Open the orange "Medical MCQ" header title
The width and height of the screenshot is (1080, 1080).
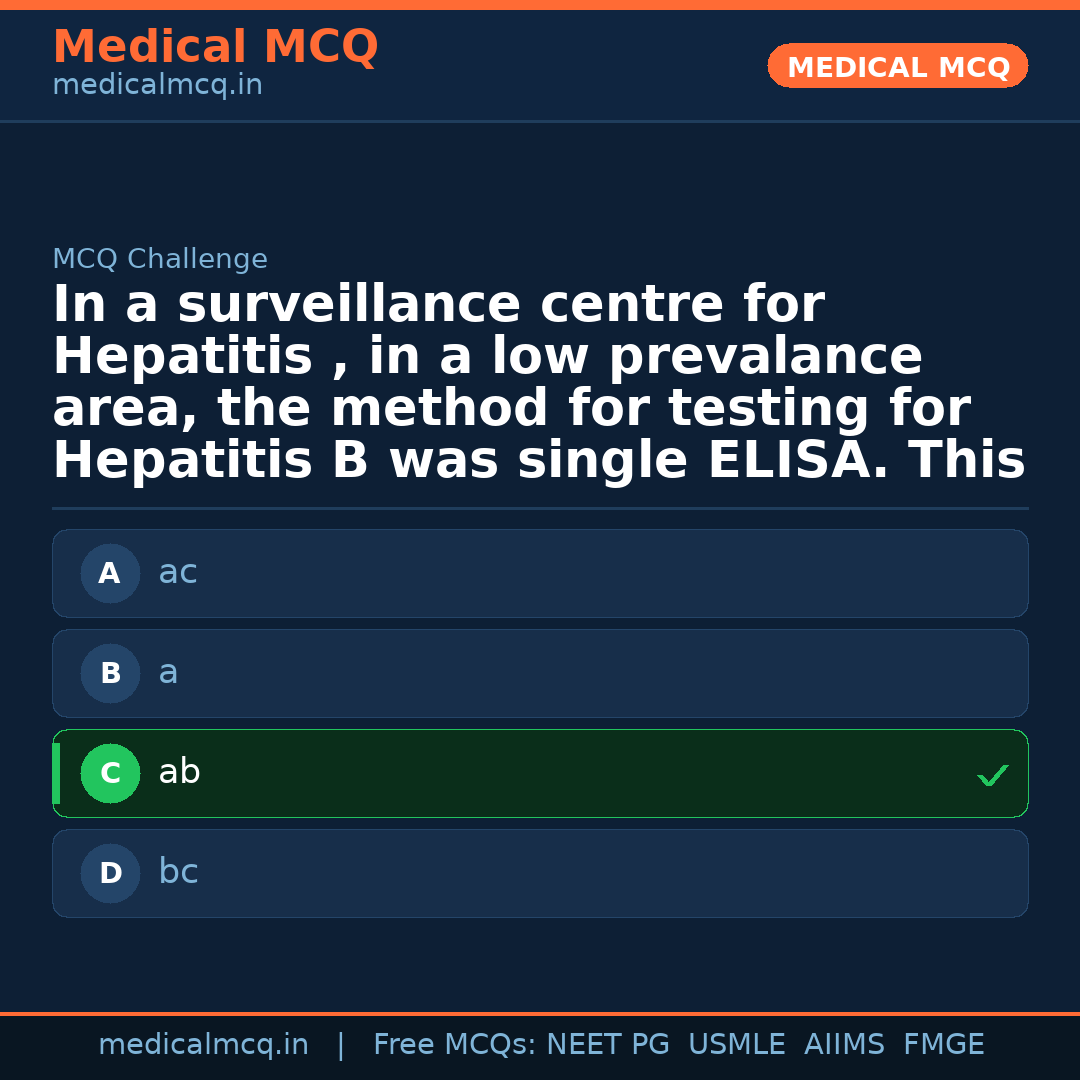(215, 47)
